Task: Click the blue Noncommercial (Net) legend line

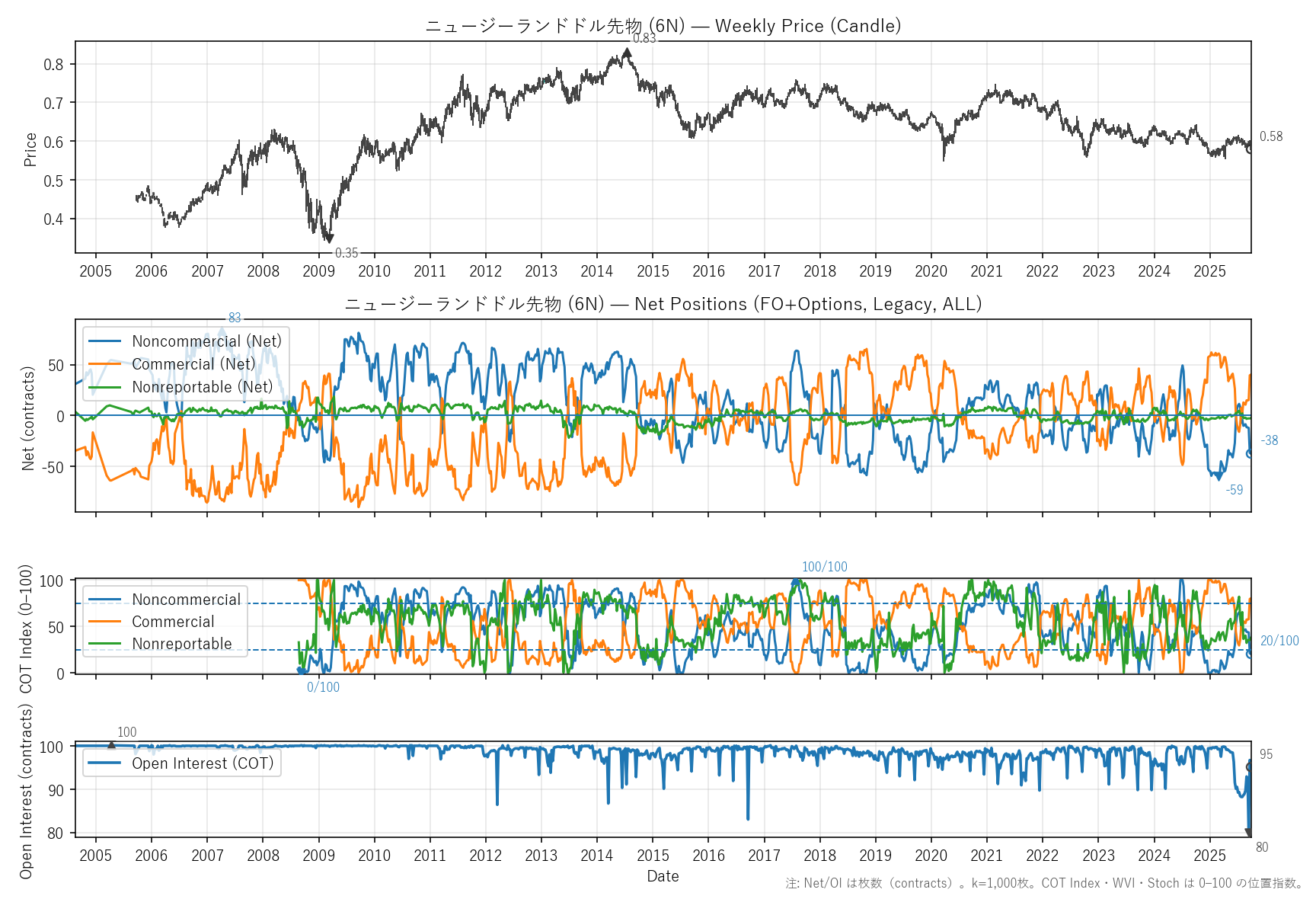Action: [105, 341]
